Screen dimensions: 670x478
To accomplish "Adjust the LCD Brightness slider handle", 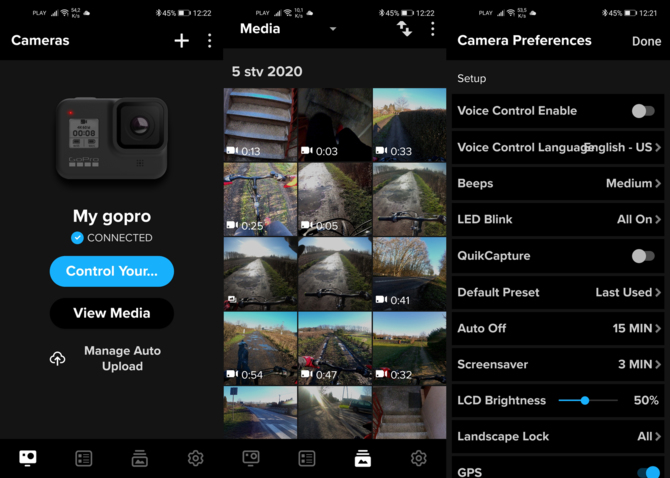I will click(585, 400).
